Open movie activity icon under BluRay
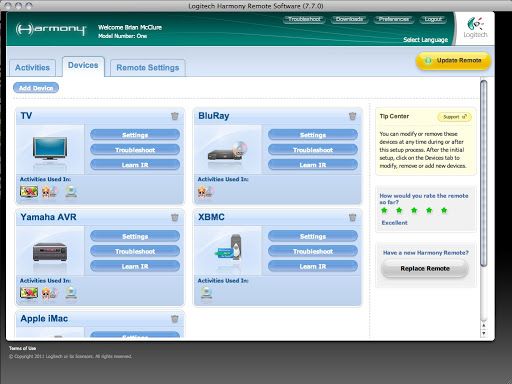This screenshot has height=384, width=512. [x=205, y=191]
